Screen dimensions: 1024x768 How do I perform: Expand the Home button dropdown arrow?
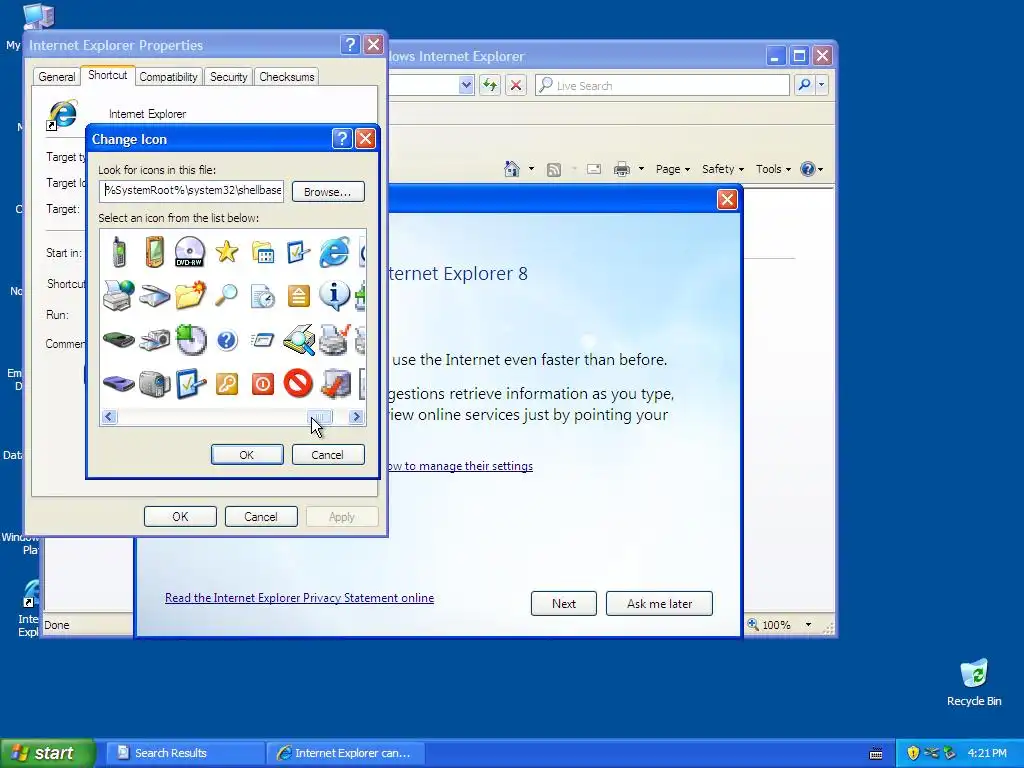tap(531, 169)
